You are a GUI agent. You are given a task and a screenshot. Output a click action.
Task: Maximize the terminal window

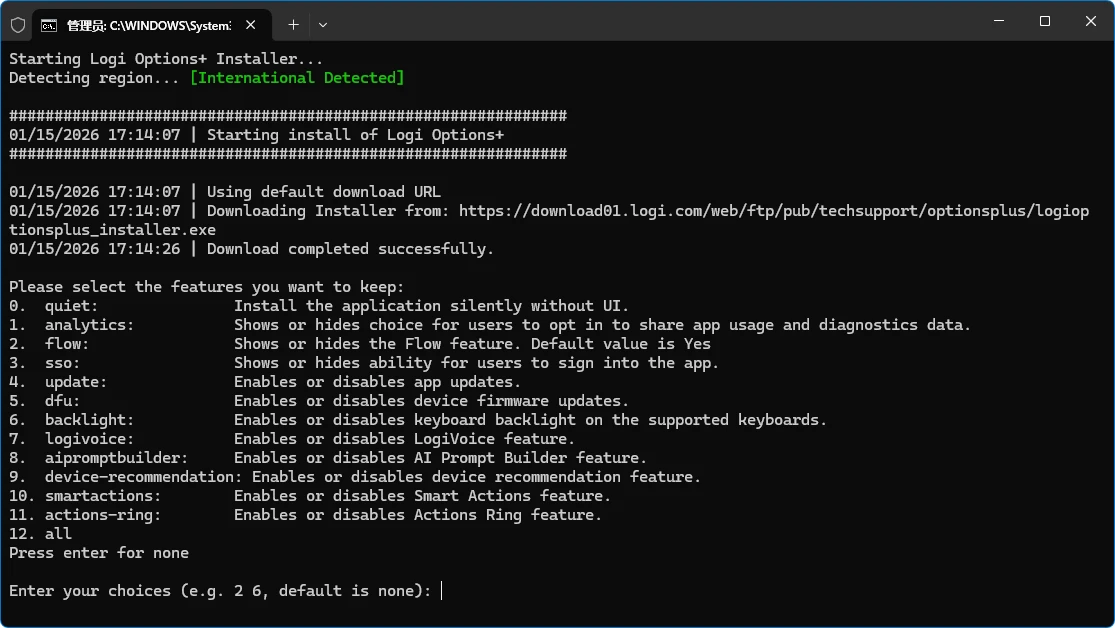tap(1044, 21)
